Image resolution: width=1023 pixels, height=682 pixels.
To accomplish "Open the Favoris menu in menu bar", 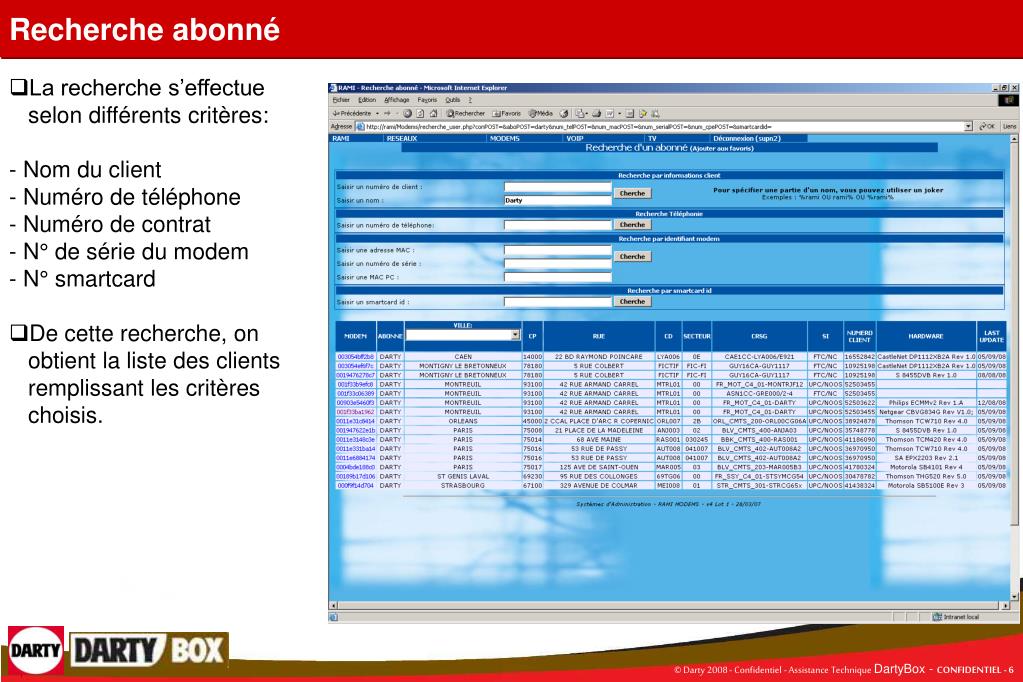I will coord(427,100).
